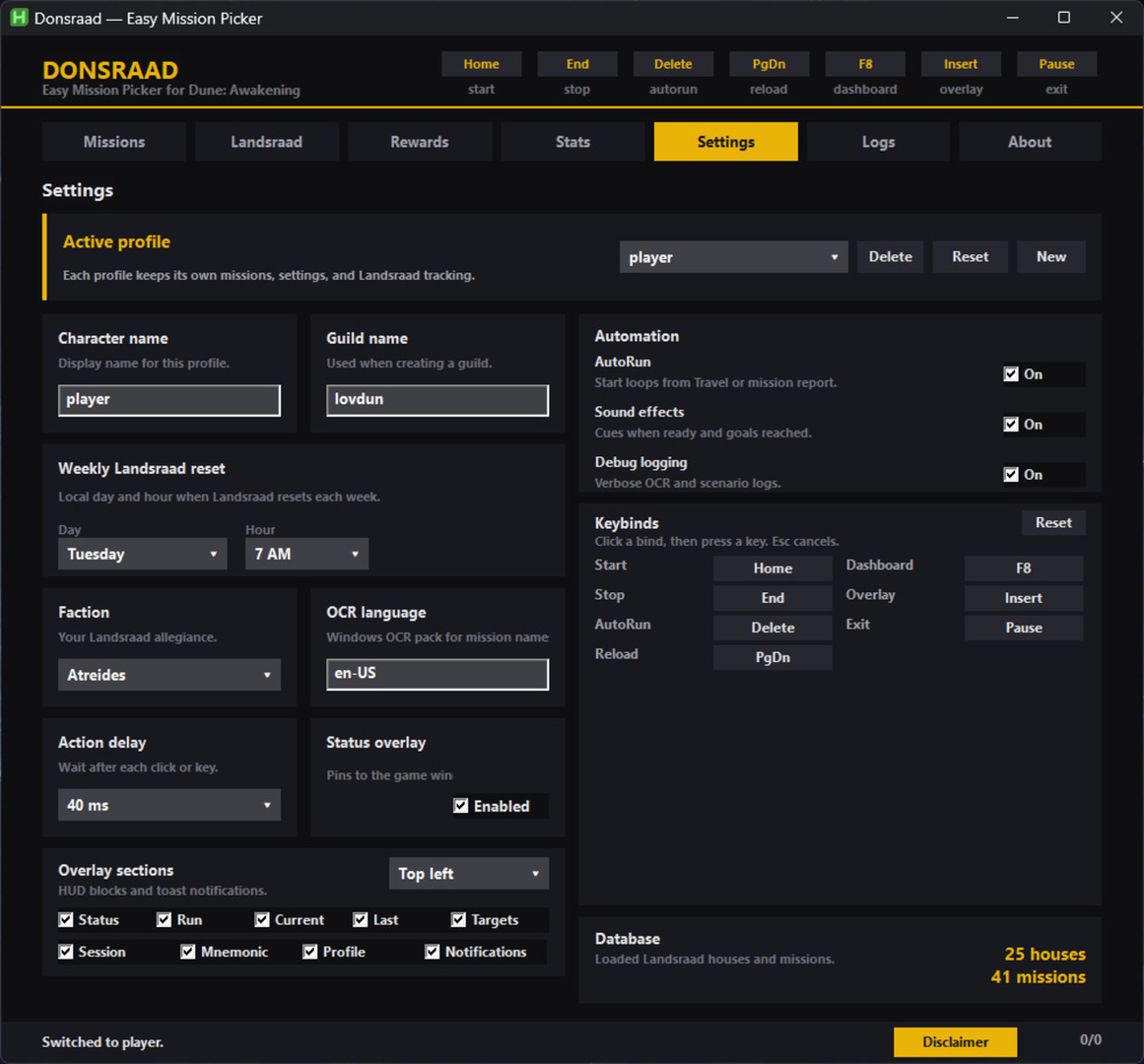This screenshot has height=1064, width=1144.
Task: Reset keybinds with the Keybinds Reset button
Action: 1052,522
